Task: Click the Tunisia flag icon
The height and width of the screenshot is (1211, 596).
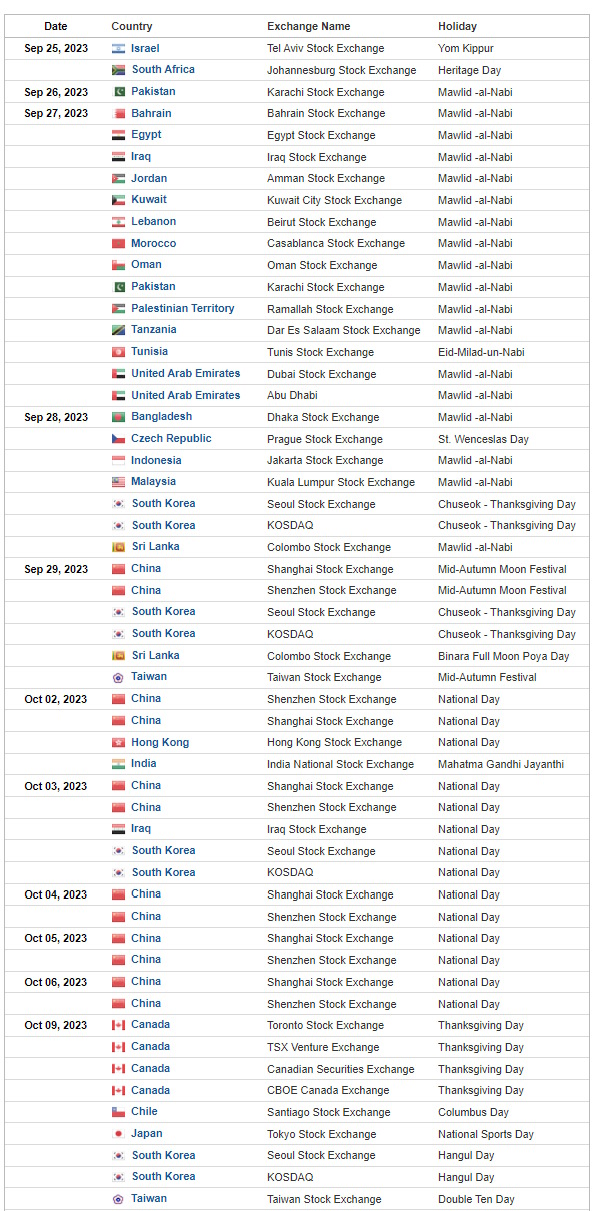Action: (x=118, y=352)
